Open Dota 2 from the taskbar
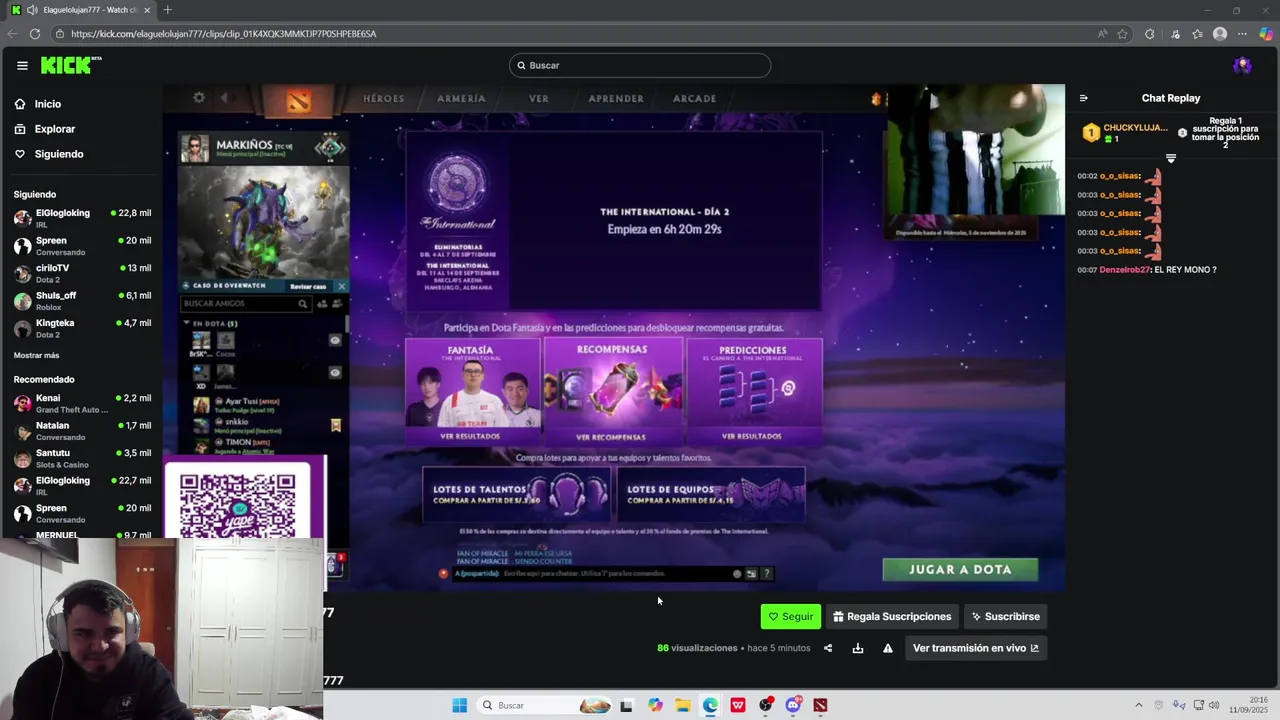The width and height of the screenshot is (1280, 720). click(x=820, y=705)
